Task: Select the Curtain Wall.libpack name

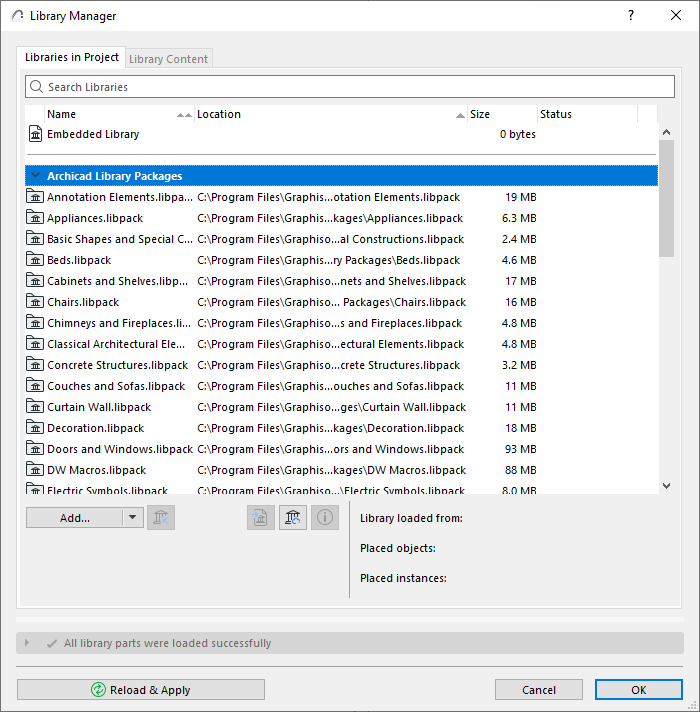Action: (x=99, y=406)
